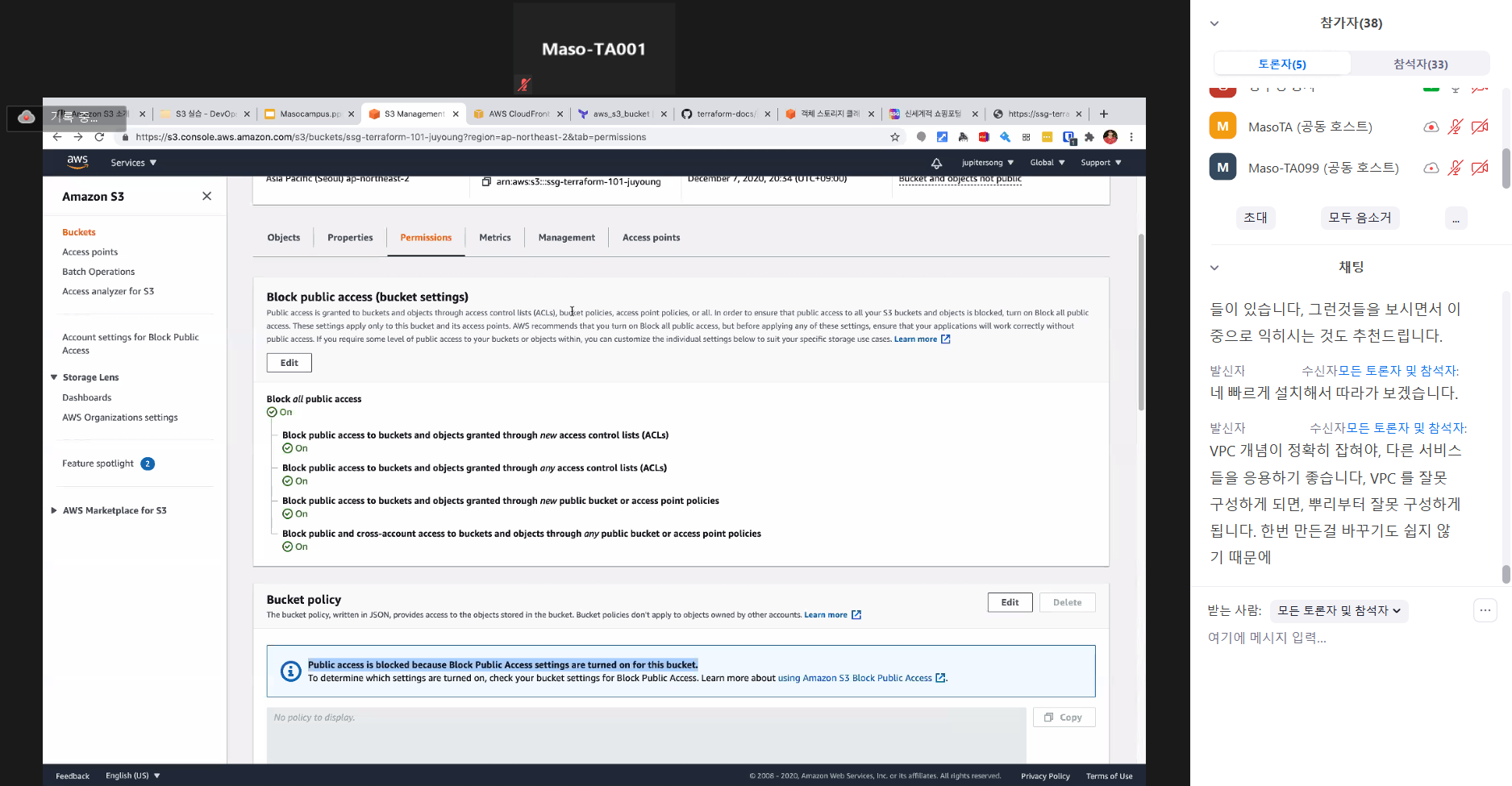Switch to the Properties tab
The image size is (1512, 786).
(x=350, y=238)
